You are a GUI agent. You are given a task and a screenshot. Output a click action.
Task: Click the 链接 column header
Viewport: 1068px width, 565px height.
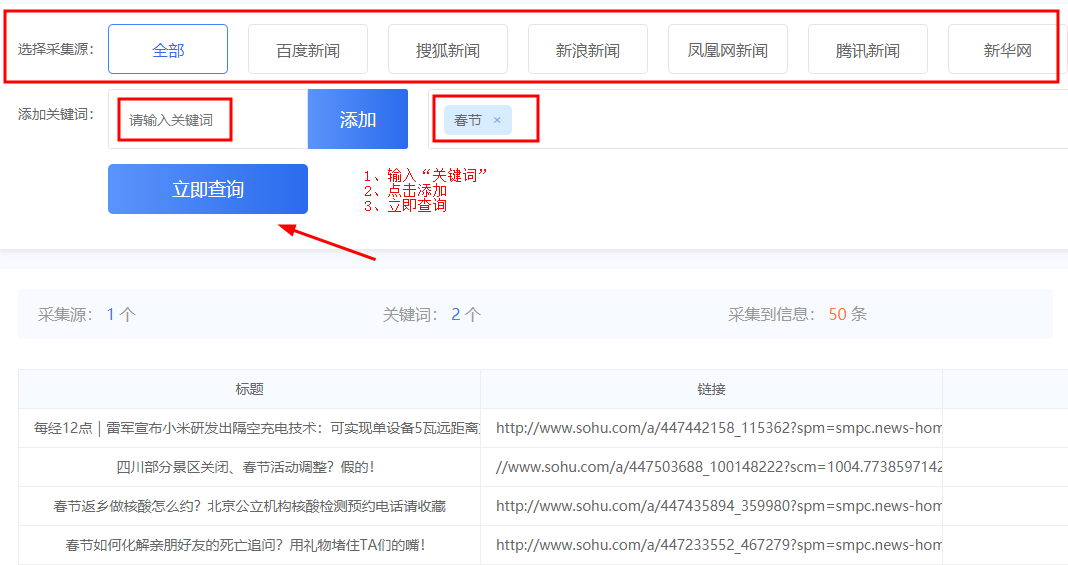click(711, 389)
